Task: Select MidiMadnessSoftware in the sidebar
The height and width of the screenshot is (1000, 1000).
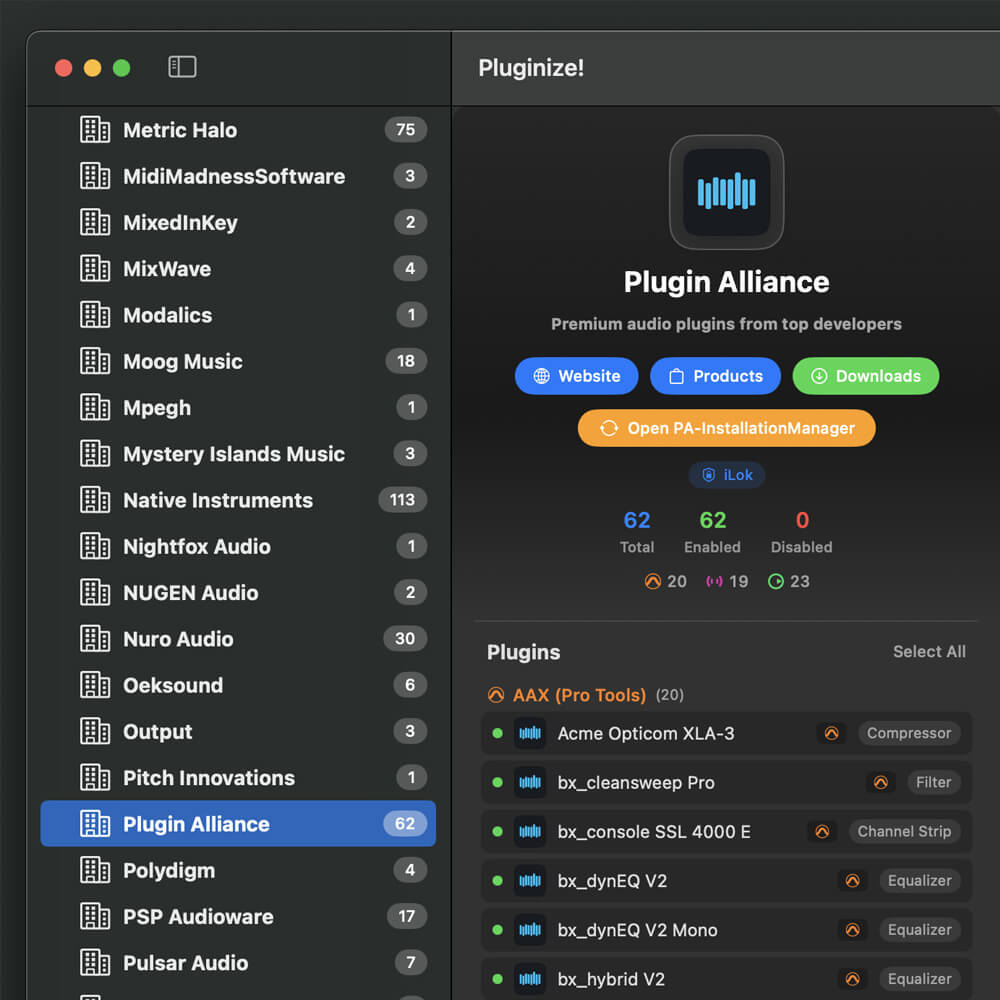Action: [x=238, y=176]
